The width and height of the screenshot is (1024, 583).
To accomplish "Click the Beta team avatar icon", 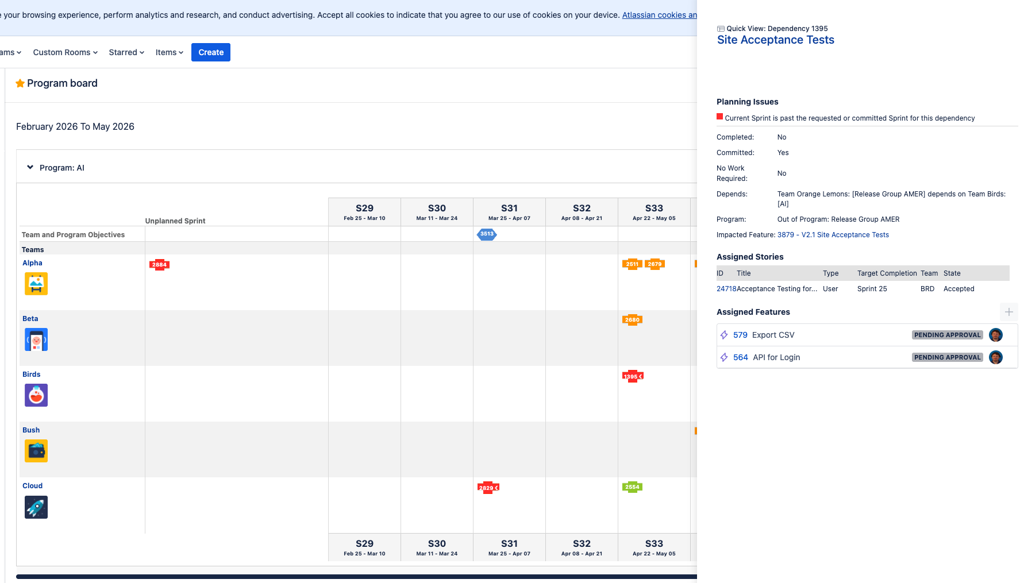I will click(36, 339).
